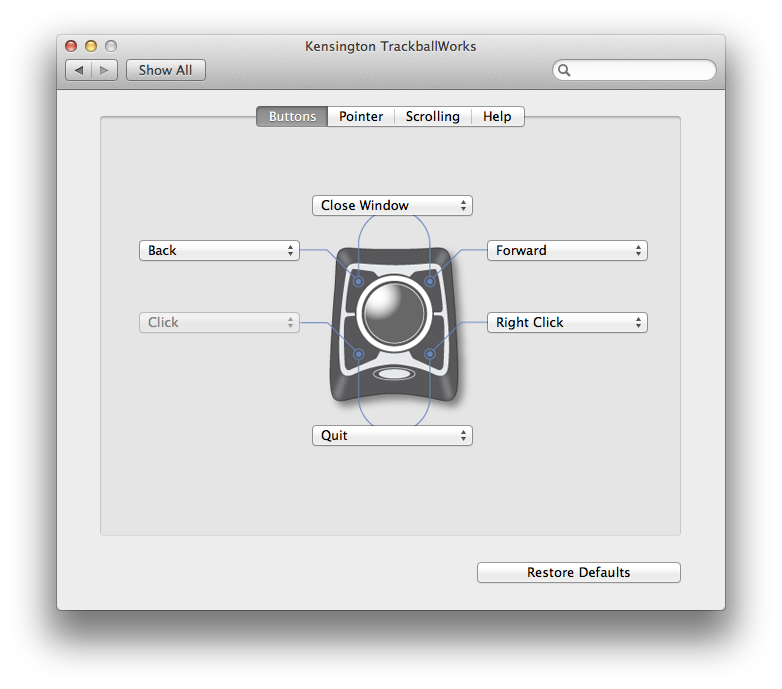The width and height of the screenshot is (782, 689).
Task: Open the Forward button assignment dropdown
Action: click(x=567, y=250)
